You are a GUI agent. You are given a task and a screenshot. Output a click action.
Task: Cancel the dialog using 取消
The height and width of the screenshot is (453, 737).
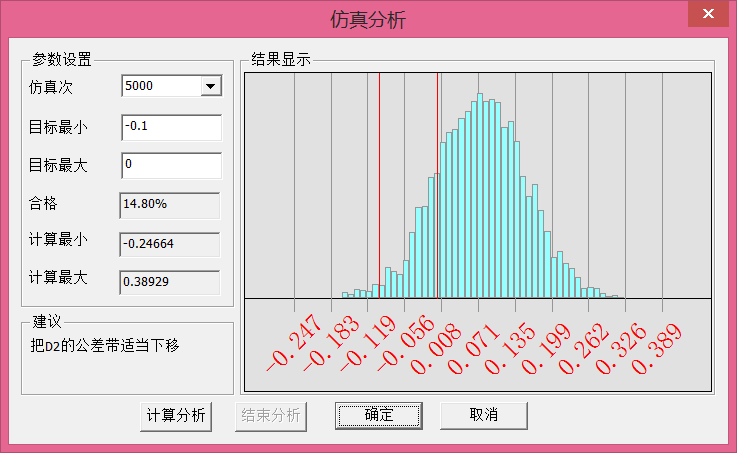483,415
